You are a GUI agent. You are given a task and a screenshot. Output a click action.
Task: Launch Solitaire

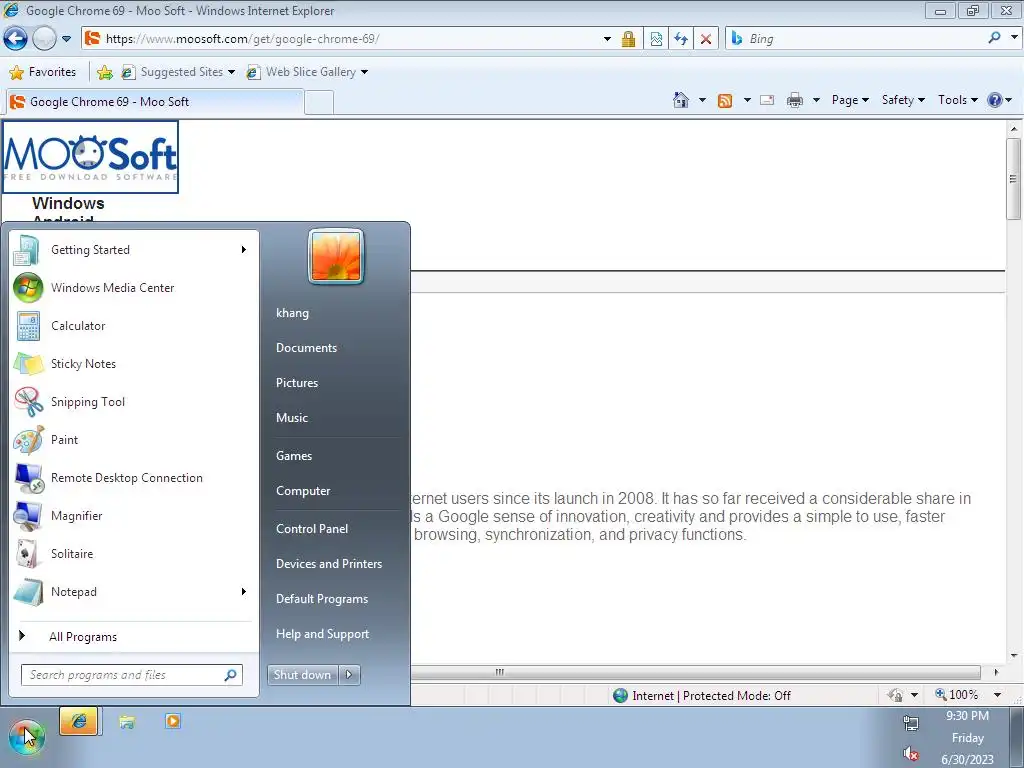tap(134, 554)
